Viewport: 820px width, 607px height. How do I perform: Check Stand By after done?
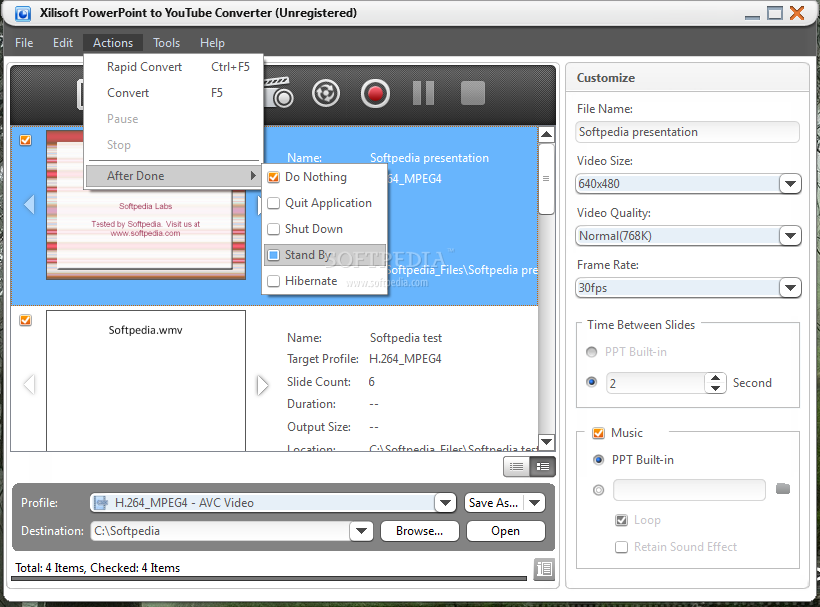pyautogui.click(x=325, y=255)
